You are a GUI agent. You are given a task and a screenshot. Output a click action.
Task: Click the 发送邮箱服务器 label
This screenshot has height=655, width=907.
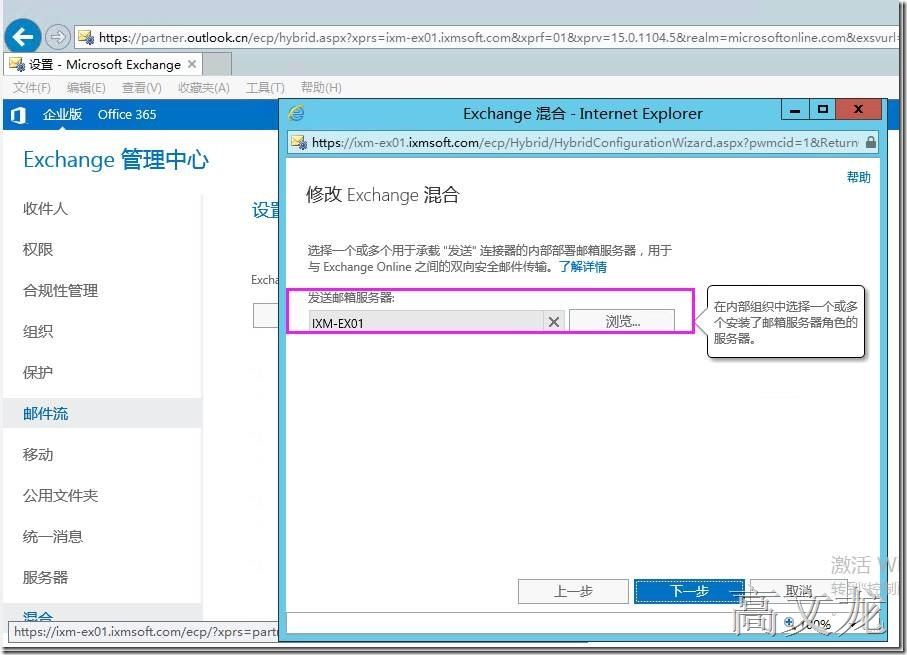click(x=351, y=297)
